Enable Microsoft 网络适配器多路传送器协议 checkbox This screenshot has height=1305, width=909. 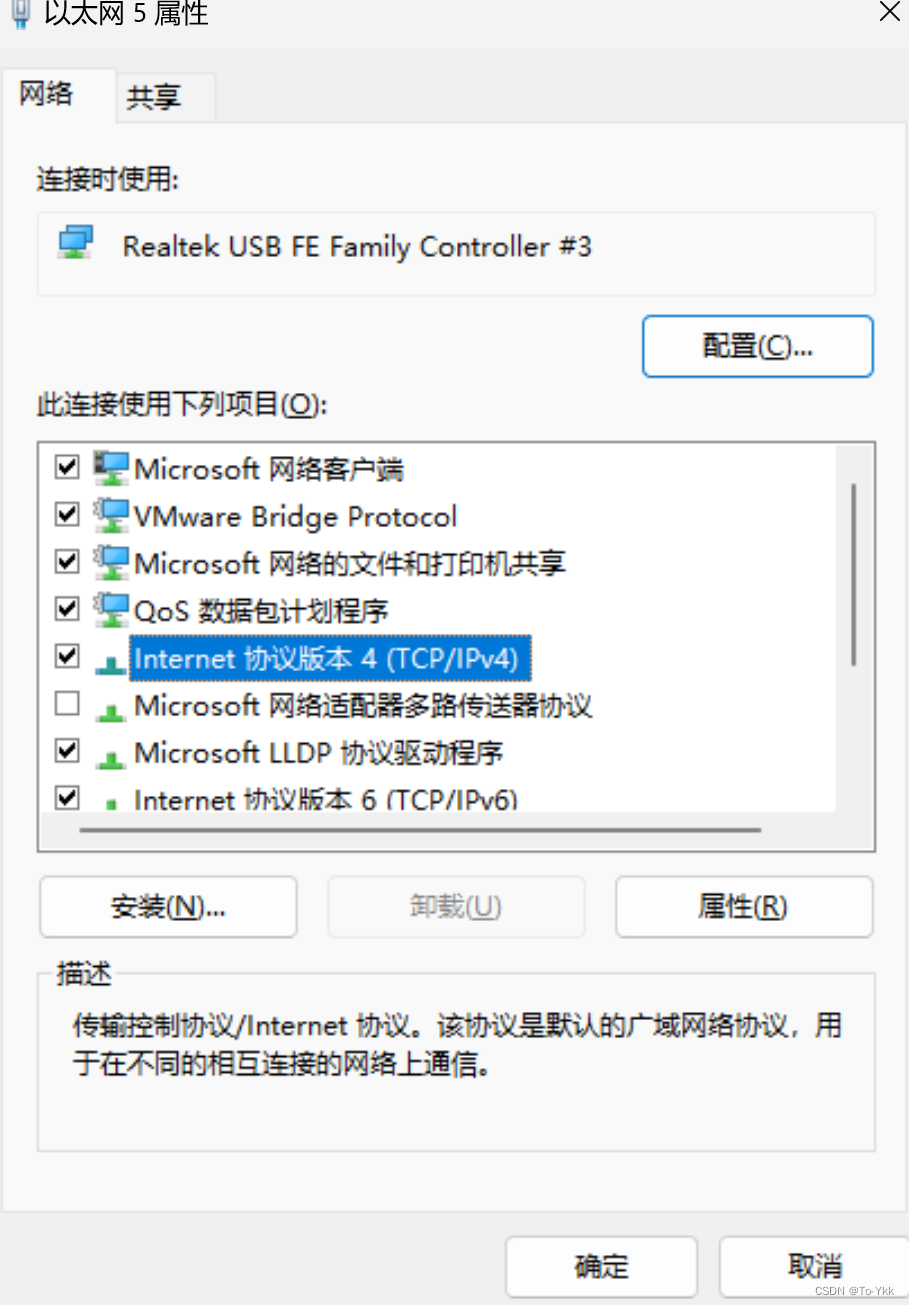[x=67, y=704]
